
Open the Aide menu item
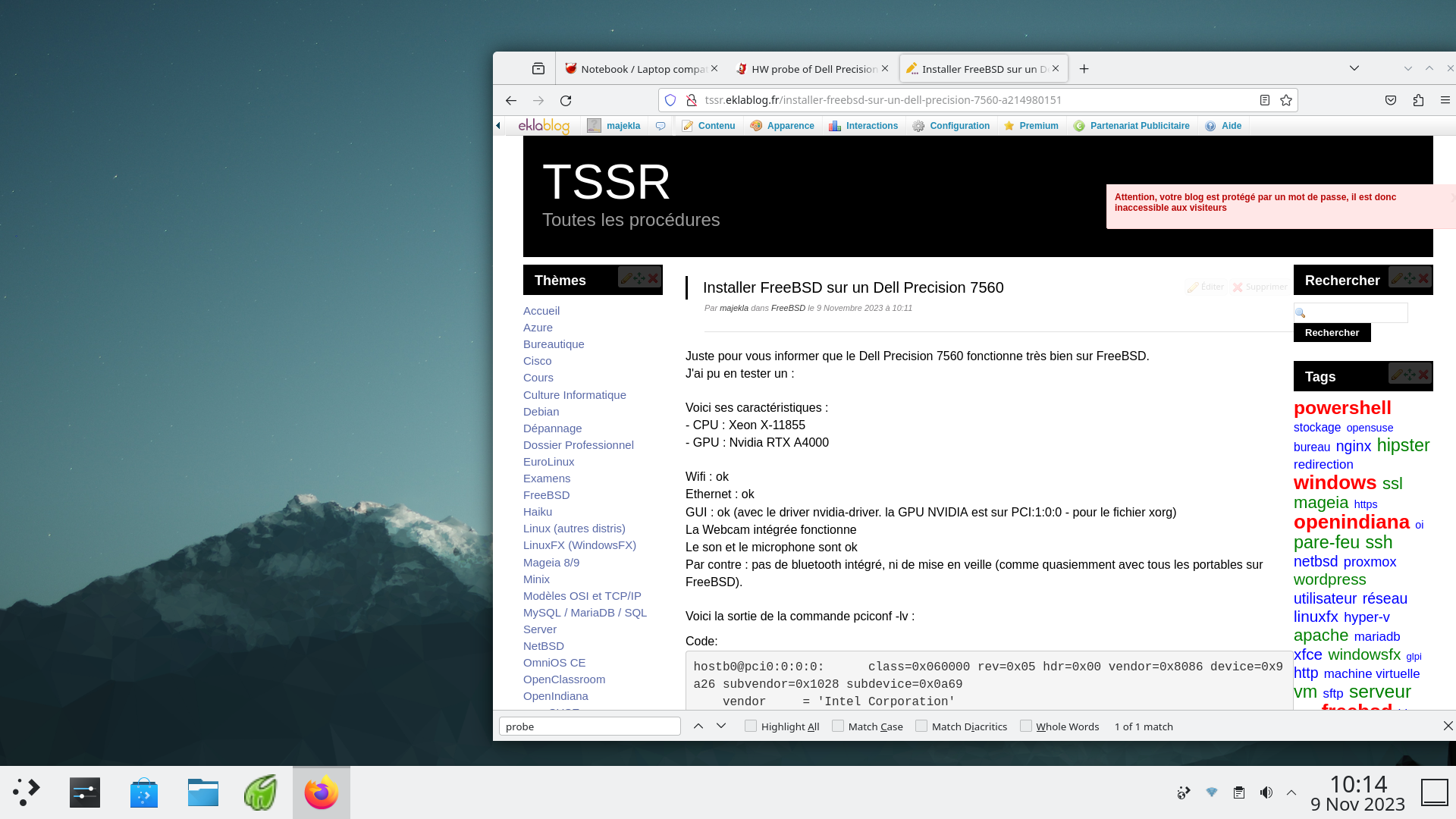click(1223, 126)
